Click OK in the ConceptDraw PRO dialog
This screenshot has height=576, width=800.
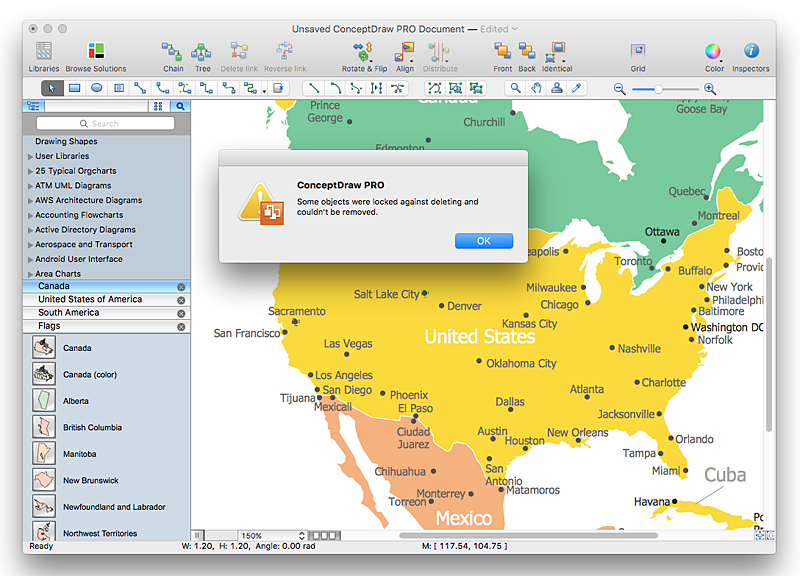[484, 241]
